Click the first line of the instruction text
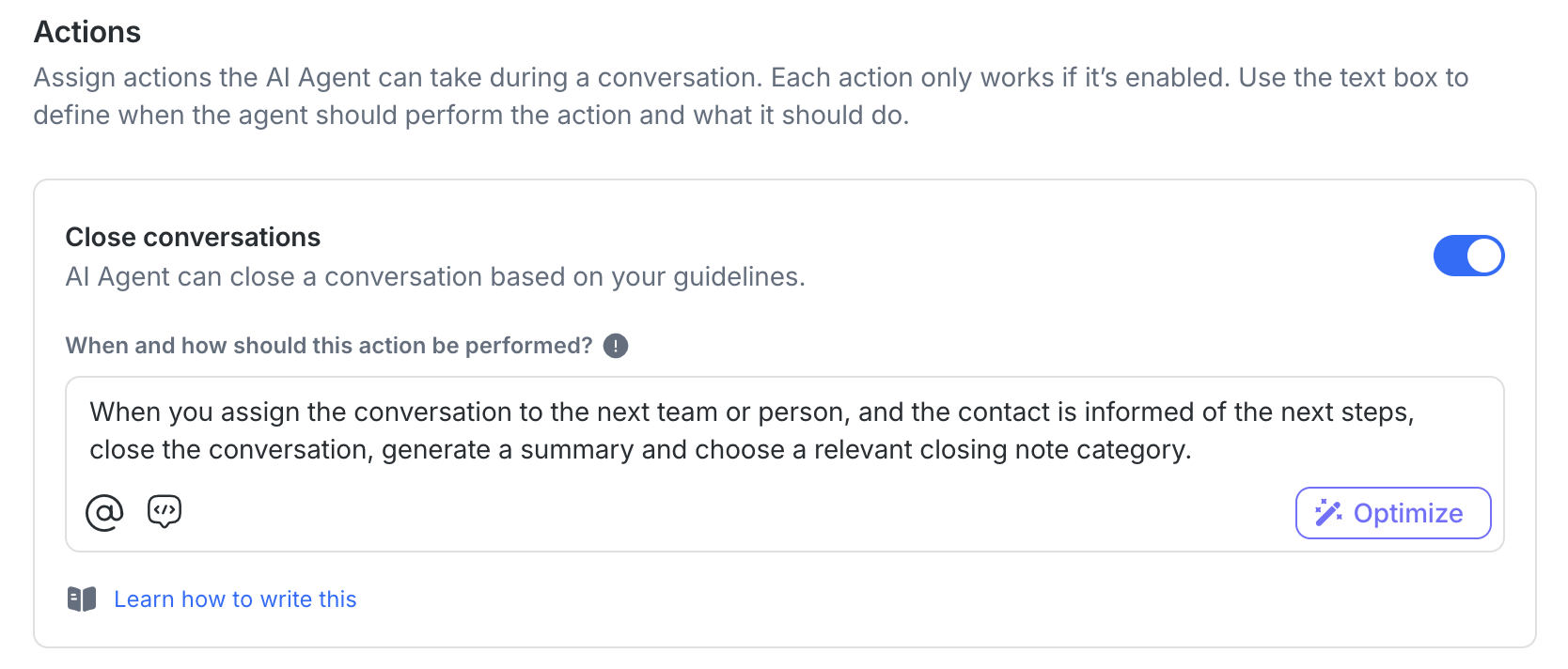Viewport: 1568px width, 669px height. click(751, 412)
